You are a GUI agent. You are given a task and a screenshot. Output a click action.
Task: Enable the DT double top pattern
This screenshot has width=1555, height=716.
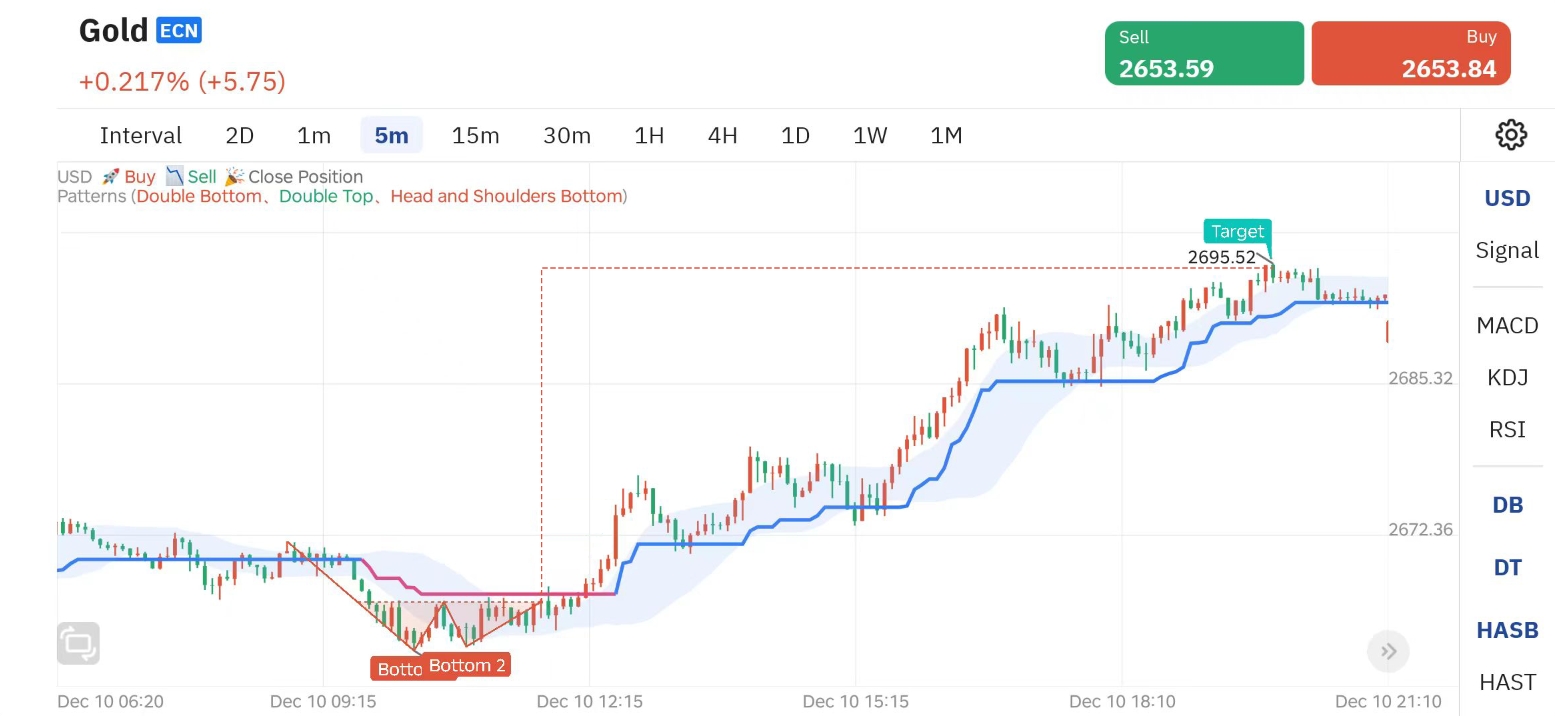[1507, 568]
